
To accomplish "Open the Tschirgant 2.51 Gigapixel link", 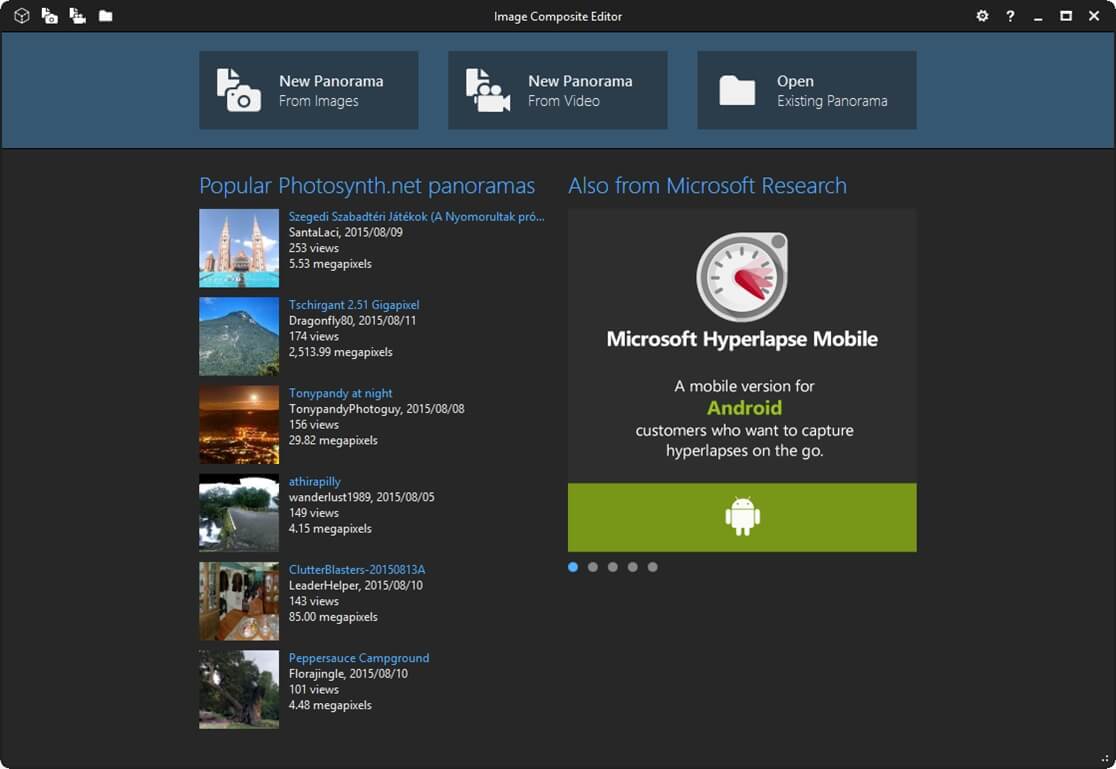I will [x=354, y=305].
